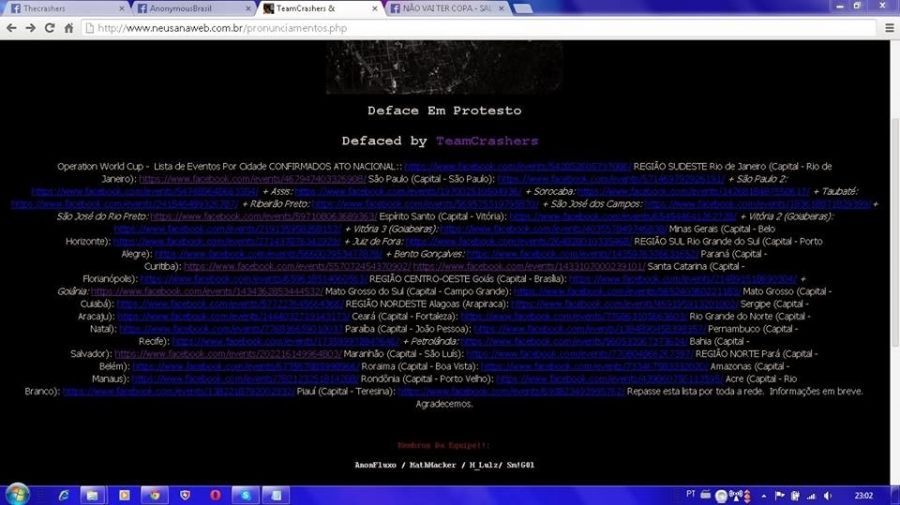
Task: Show hidden tray icons arrow
Action: (x=763, y=496)
